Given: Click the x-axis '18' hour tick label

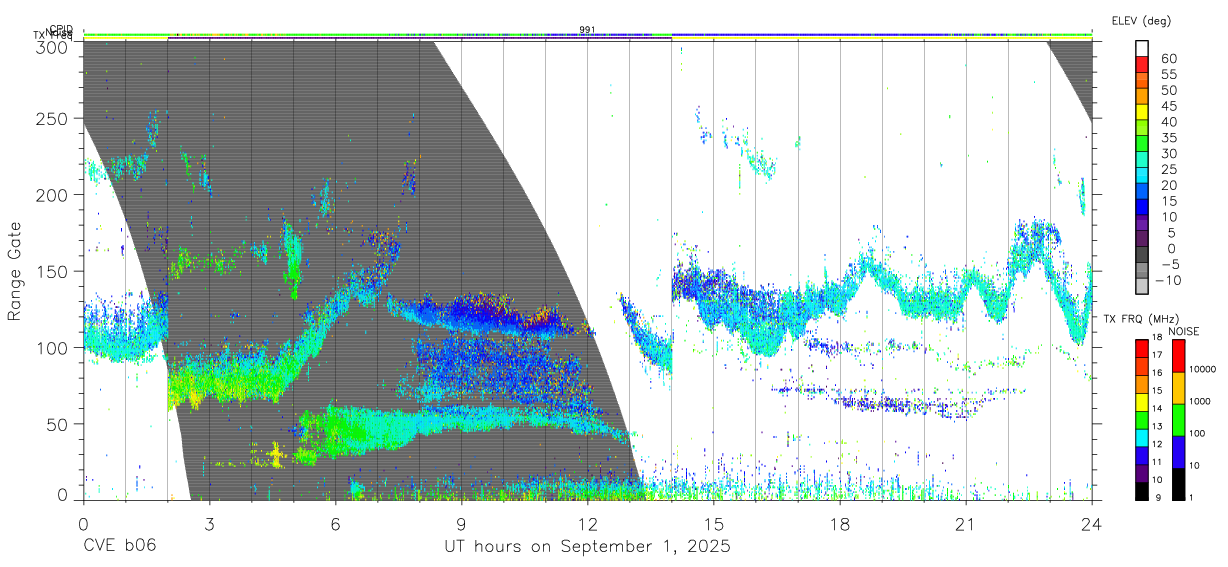Looking at the screenshot, I should coord(840,524).
